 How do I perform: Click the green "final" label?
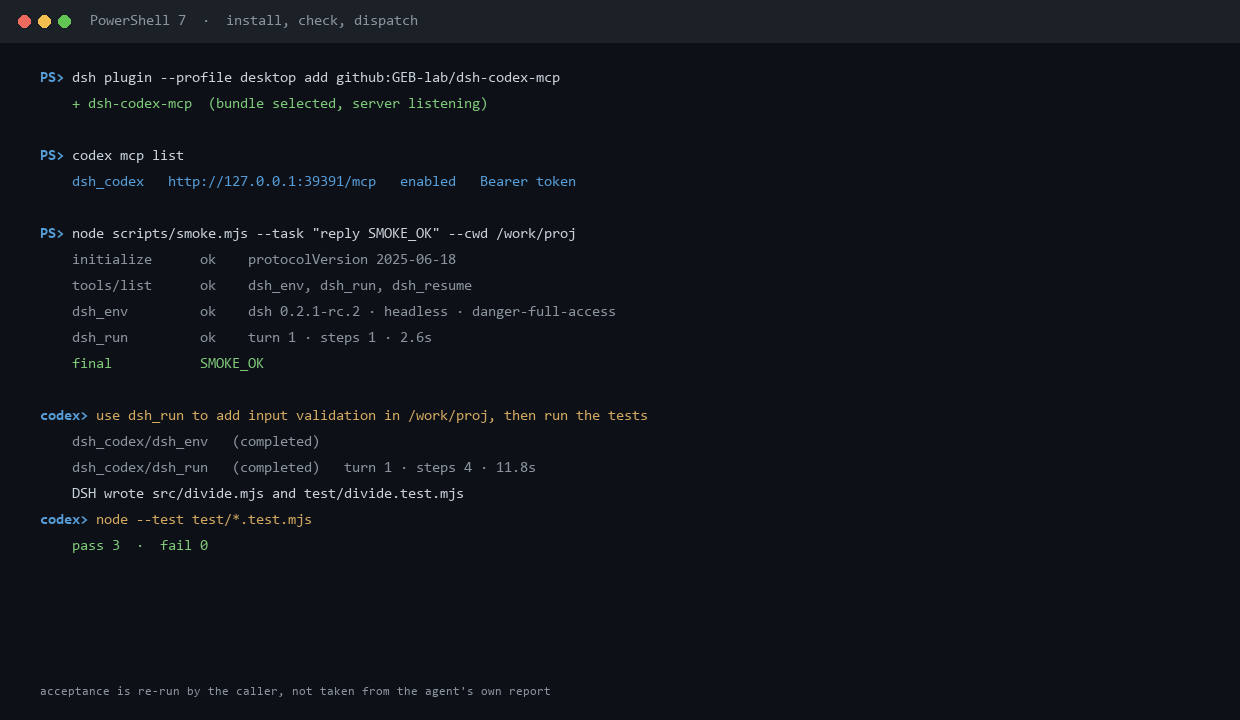(x=92, y=364)
